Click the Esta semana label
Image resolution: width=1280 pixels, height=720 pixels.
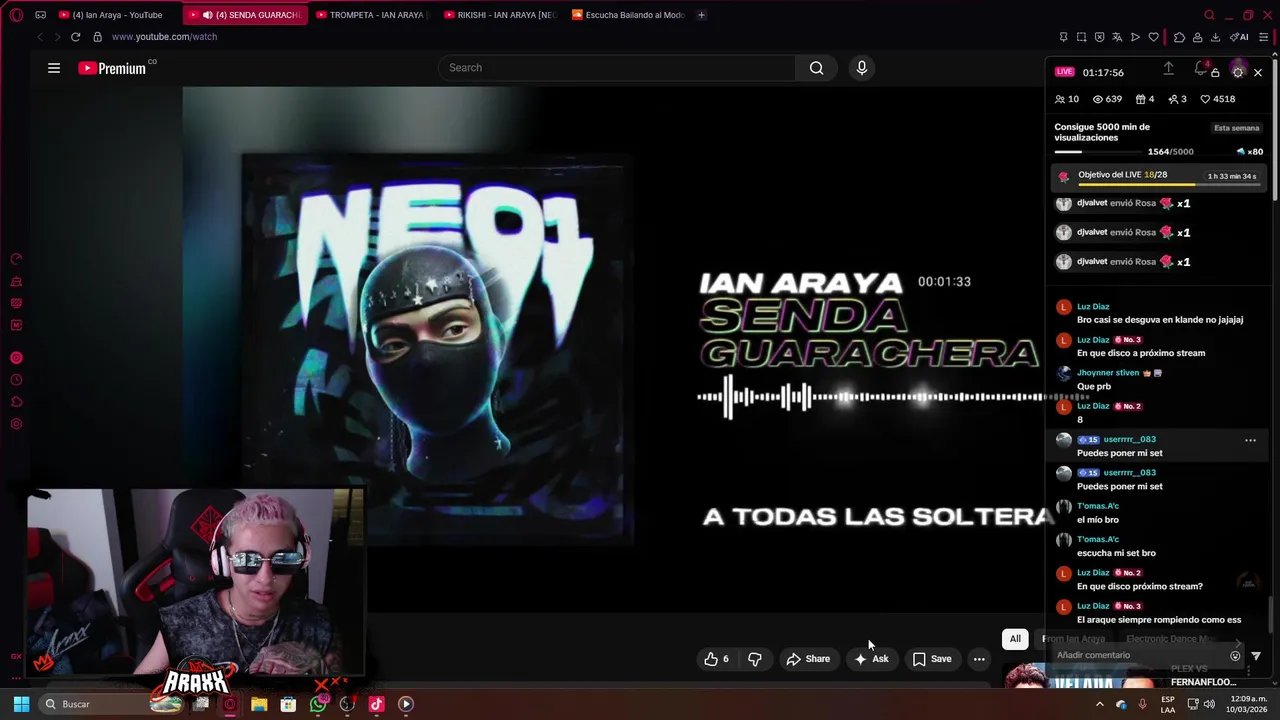pos(1236,128)
